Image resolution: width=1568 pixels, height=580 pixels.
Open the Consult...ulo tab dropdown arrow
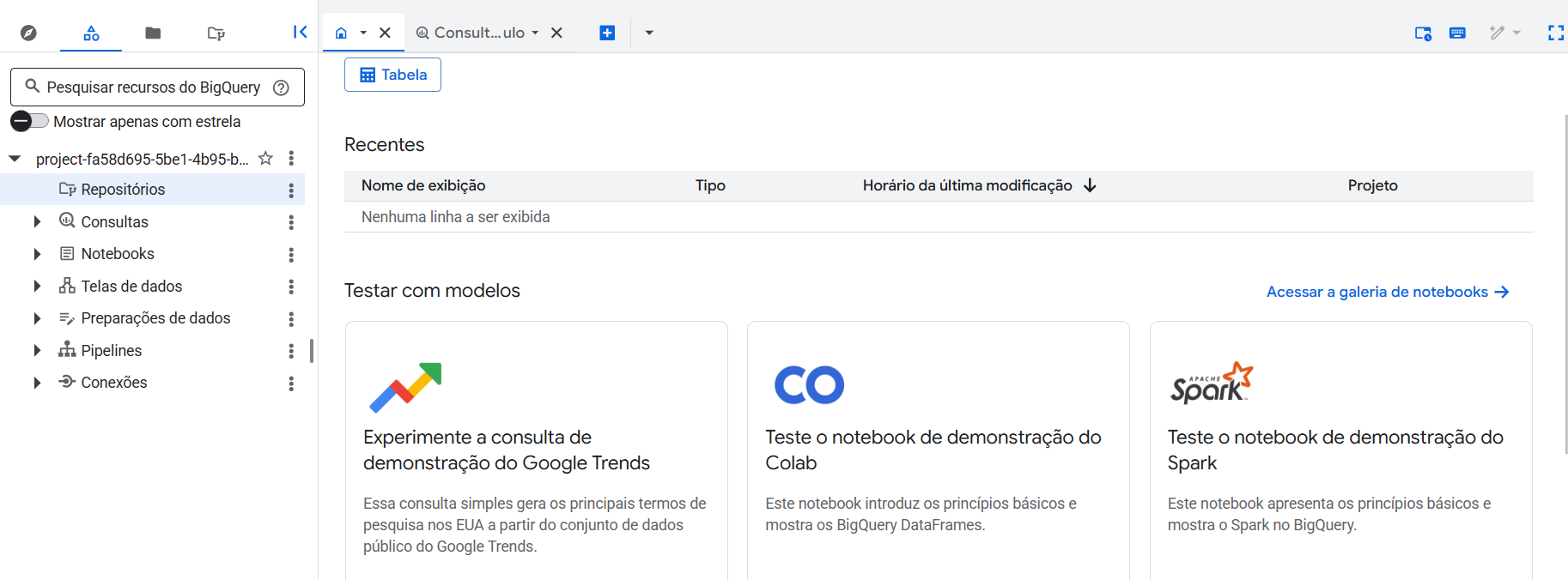[535, 33]
